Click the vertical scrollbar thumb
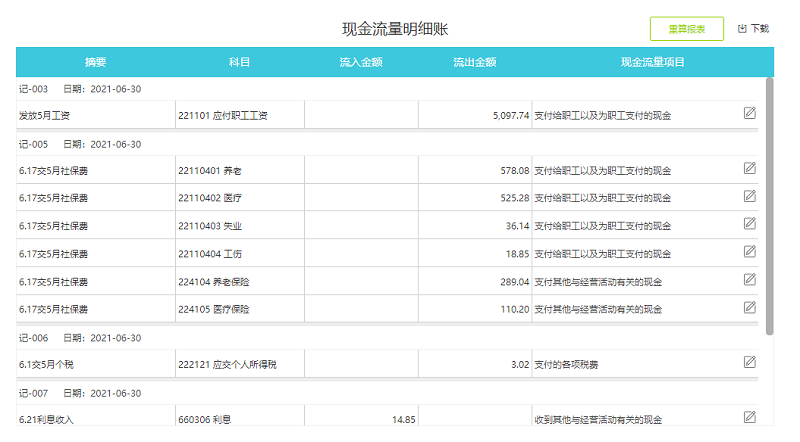 (x=769, y=206)
